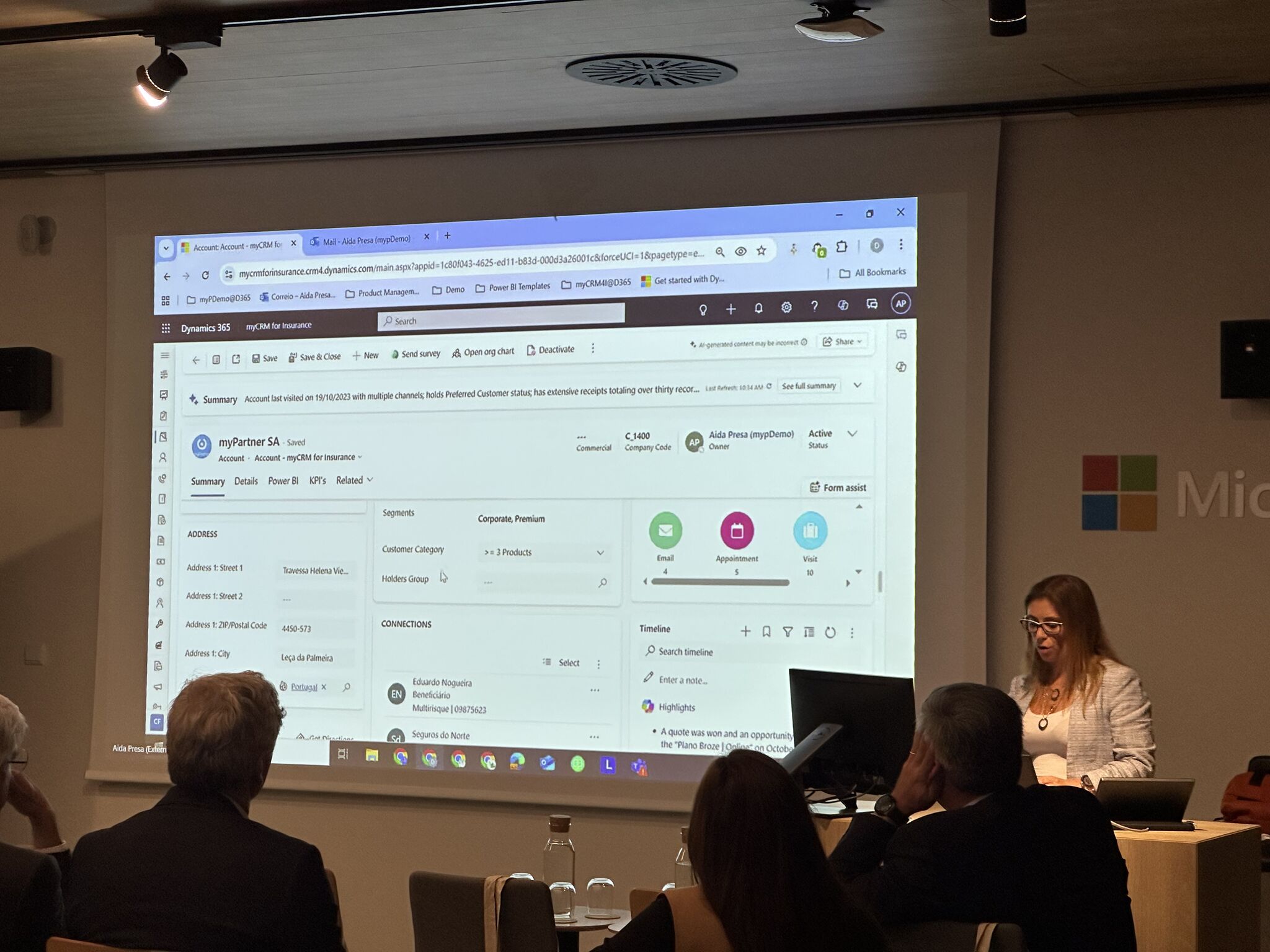Open the lightbulb assistant icon in header
This screenshot has height=952, width=1270.
coord(703,309)
